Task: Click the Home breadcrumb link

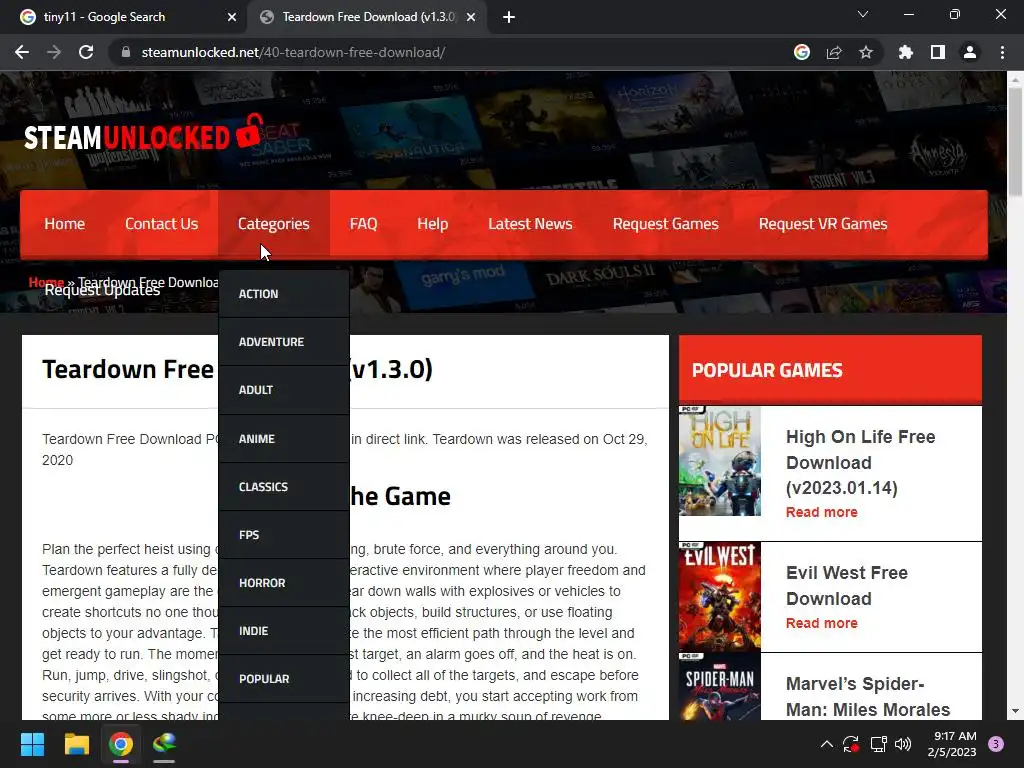Action: click(46, 281)
